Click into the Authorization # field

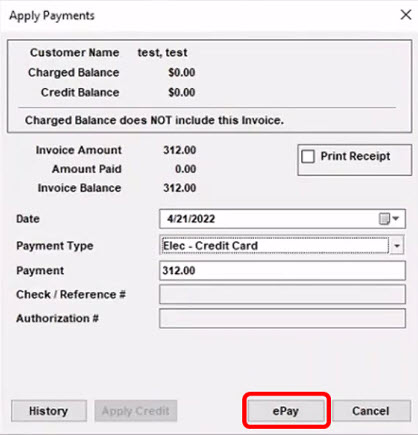click(x=282, y=318)
